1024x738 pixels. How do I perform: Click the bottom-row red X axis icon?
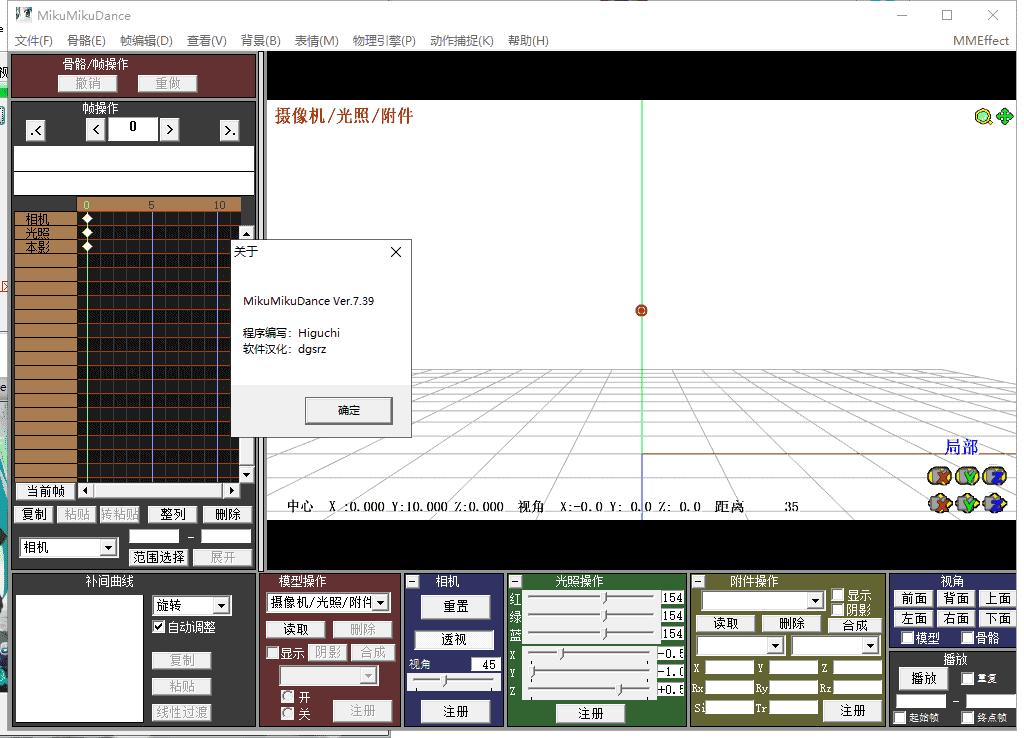pyautogui.click(x=938, y=503)
